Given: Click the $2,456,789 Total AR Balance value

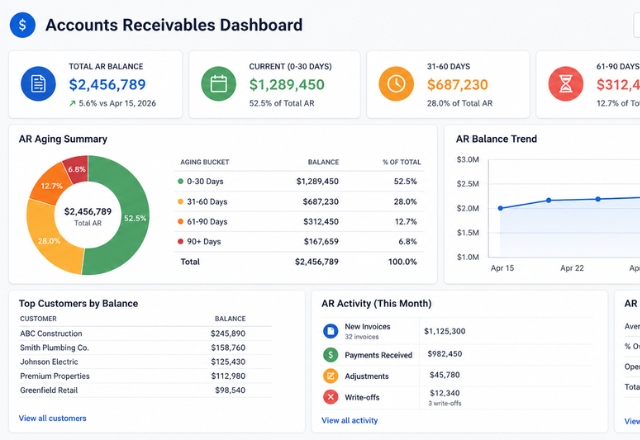Looking at the screenshot, I should [x=107, y=84].
